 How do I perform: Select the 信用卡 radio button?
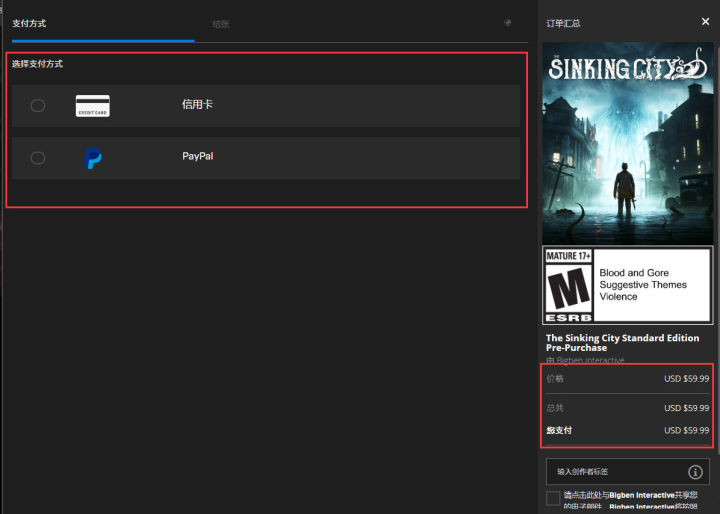(38, 105)
